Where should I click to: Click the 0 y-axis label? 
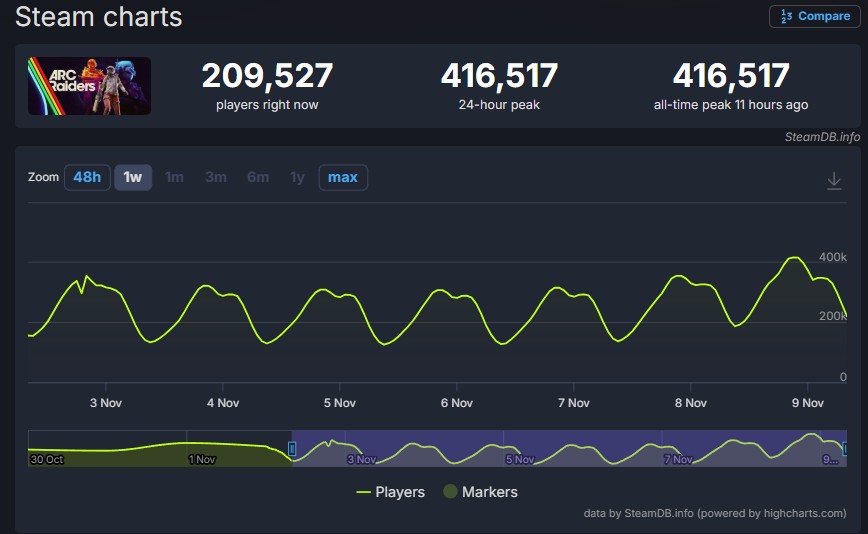click(x=843, y=377)
